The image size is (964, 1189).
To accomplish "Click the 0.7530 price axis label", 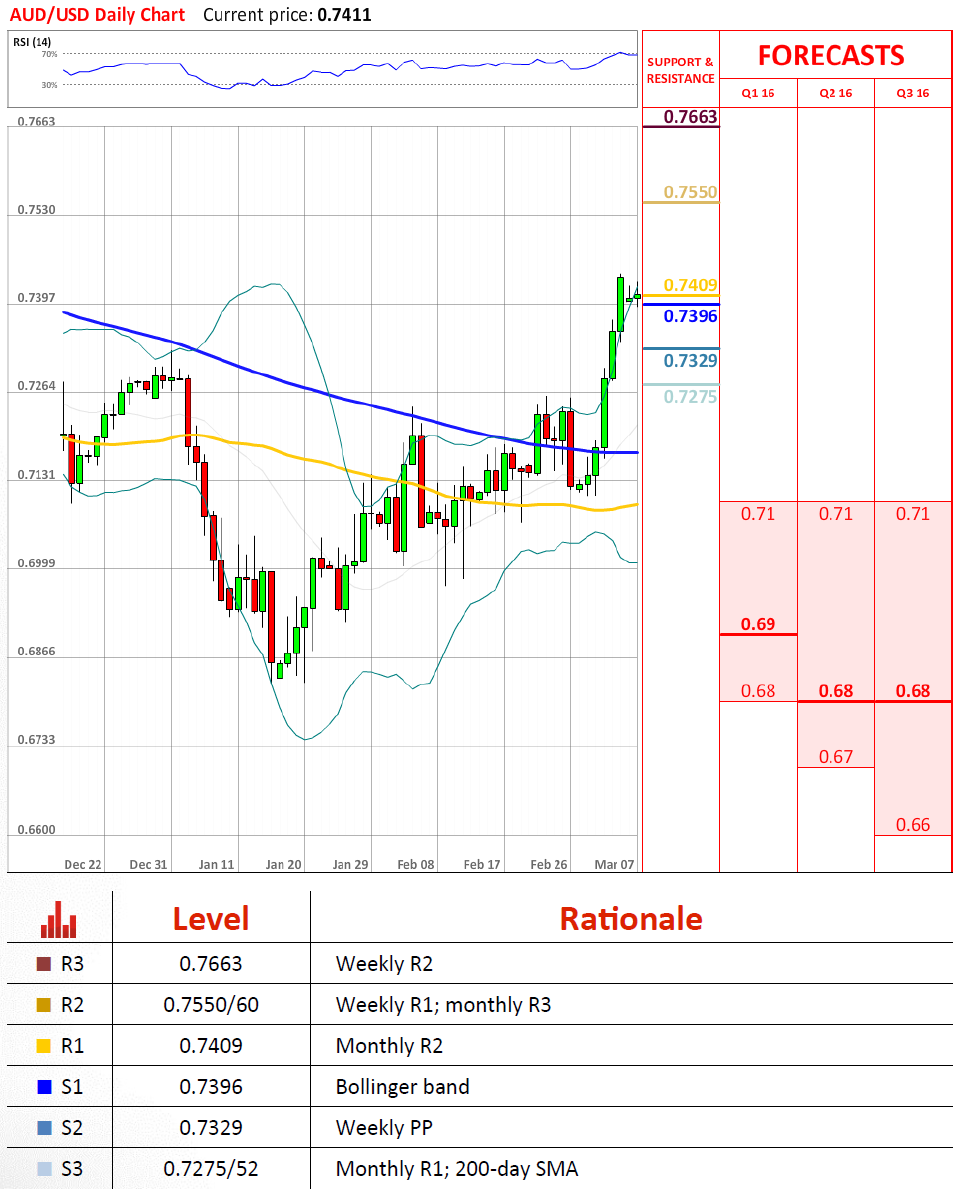I will point(36,209).
